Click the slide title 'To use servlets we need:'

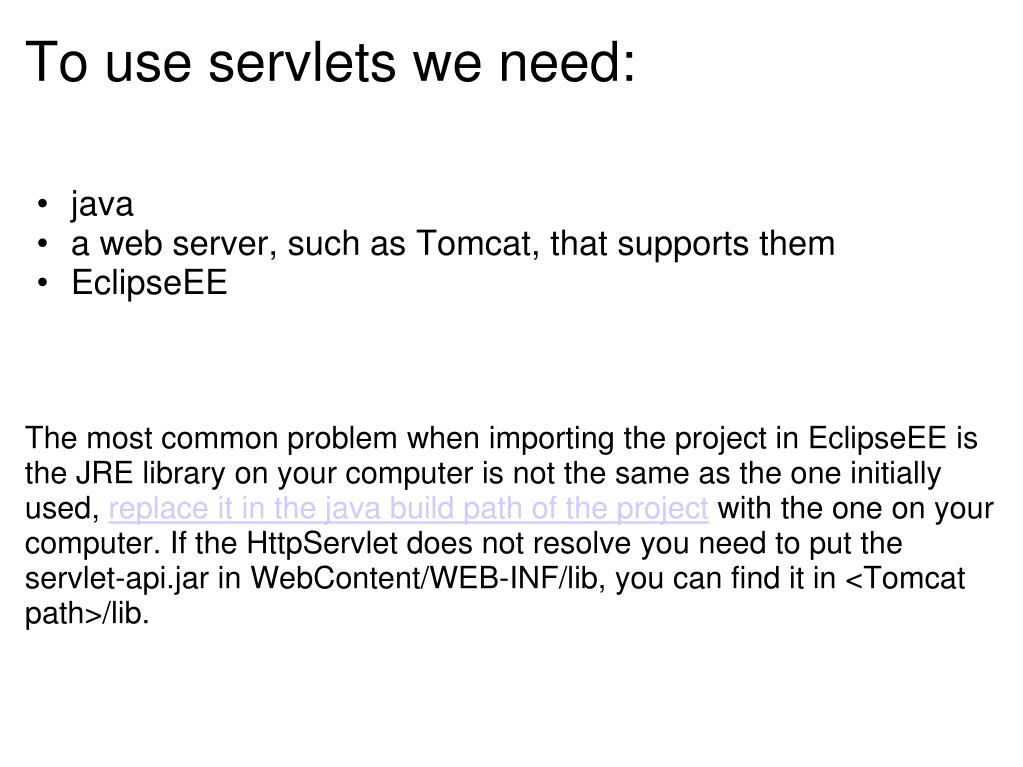pos(330,62)
